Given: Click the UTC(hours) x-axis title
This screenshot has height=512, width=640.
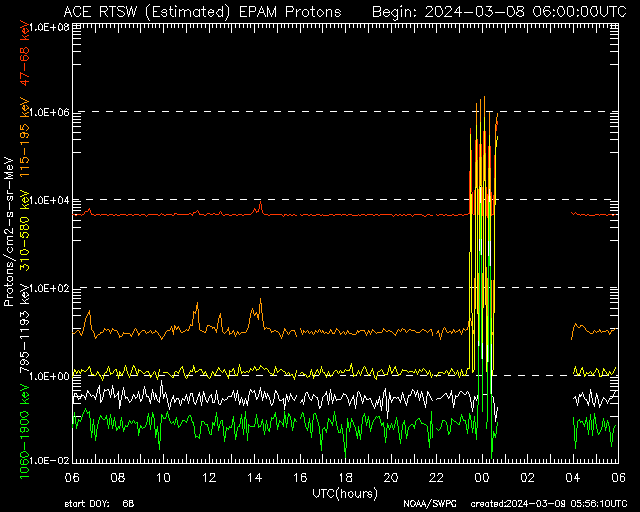Looking at the screenshot, I should (x=345, y=494).
